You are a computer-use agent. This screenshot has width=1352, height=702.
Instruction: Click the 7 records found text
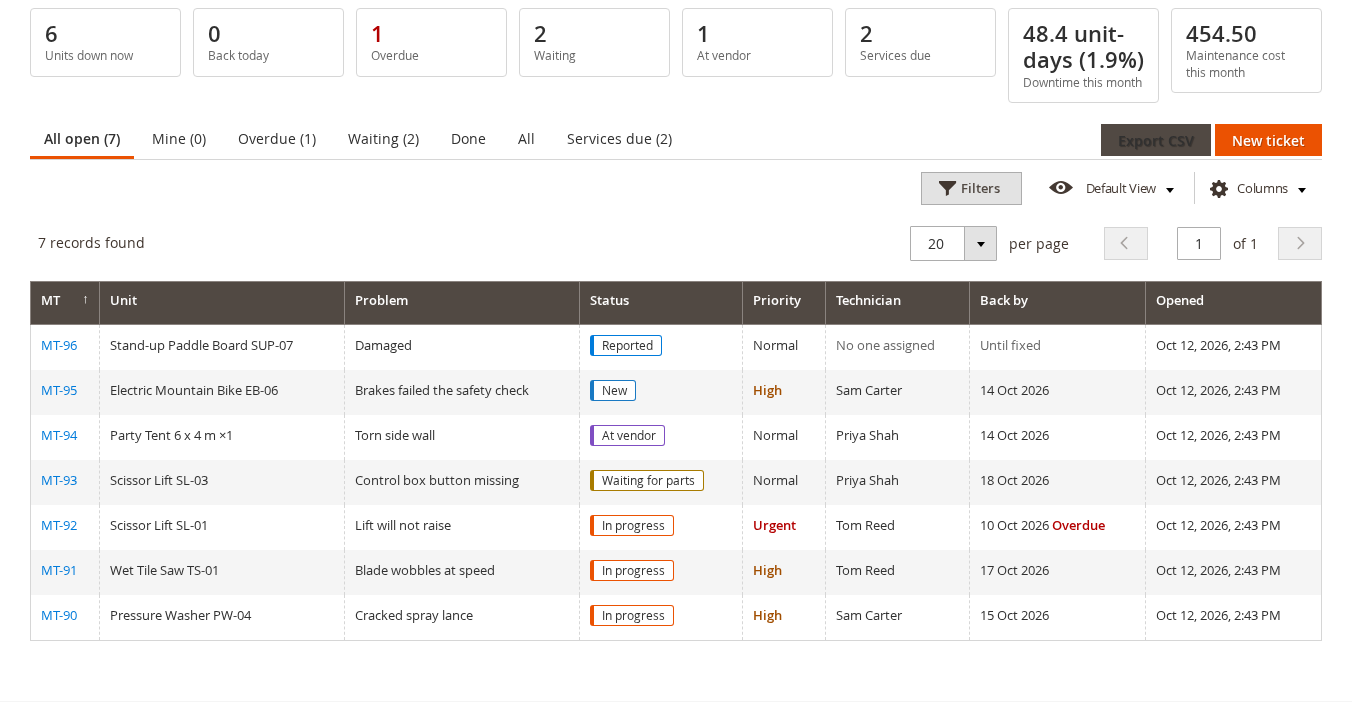91,243
